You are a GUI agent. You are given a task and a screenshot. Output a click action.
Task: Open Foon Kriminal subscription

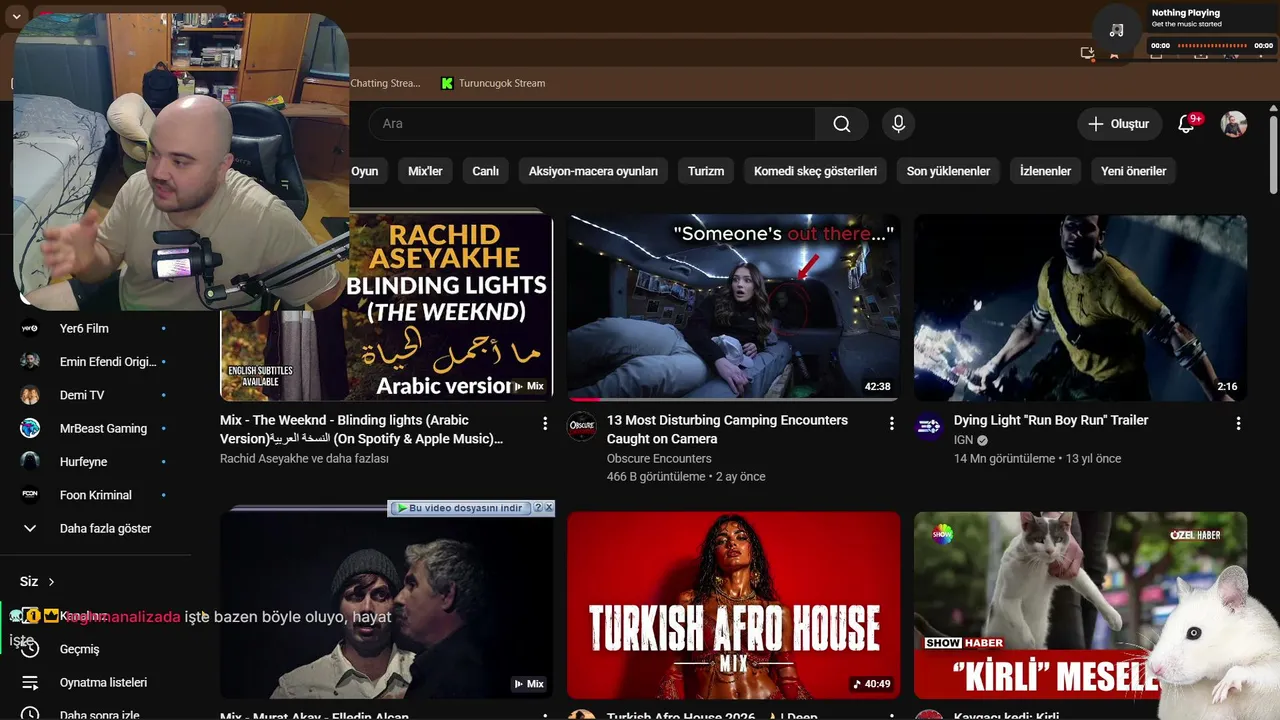coord(95,495)
